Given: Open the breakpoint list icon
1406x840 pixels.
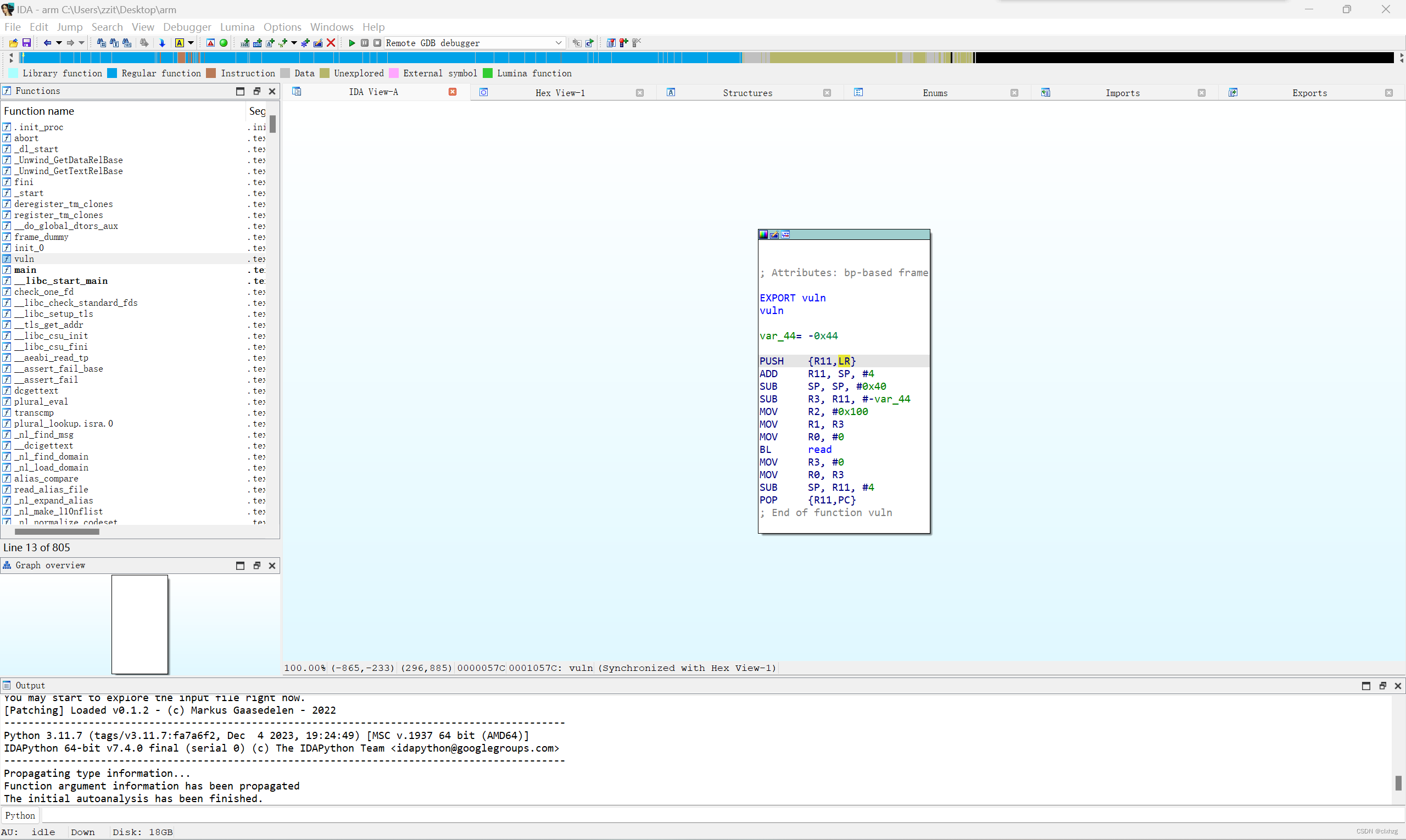Looking at the screenshot, I should pos(611,42).
